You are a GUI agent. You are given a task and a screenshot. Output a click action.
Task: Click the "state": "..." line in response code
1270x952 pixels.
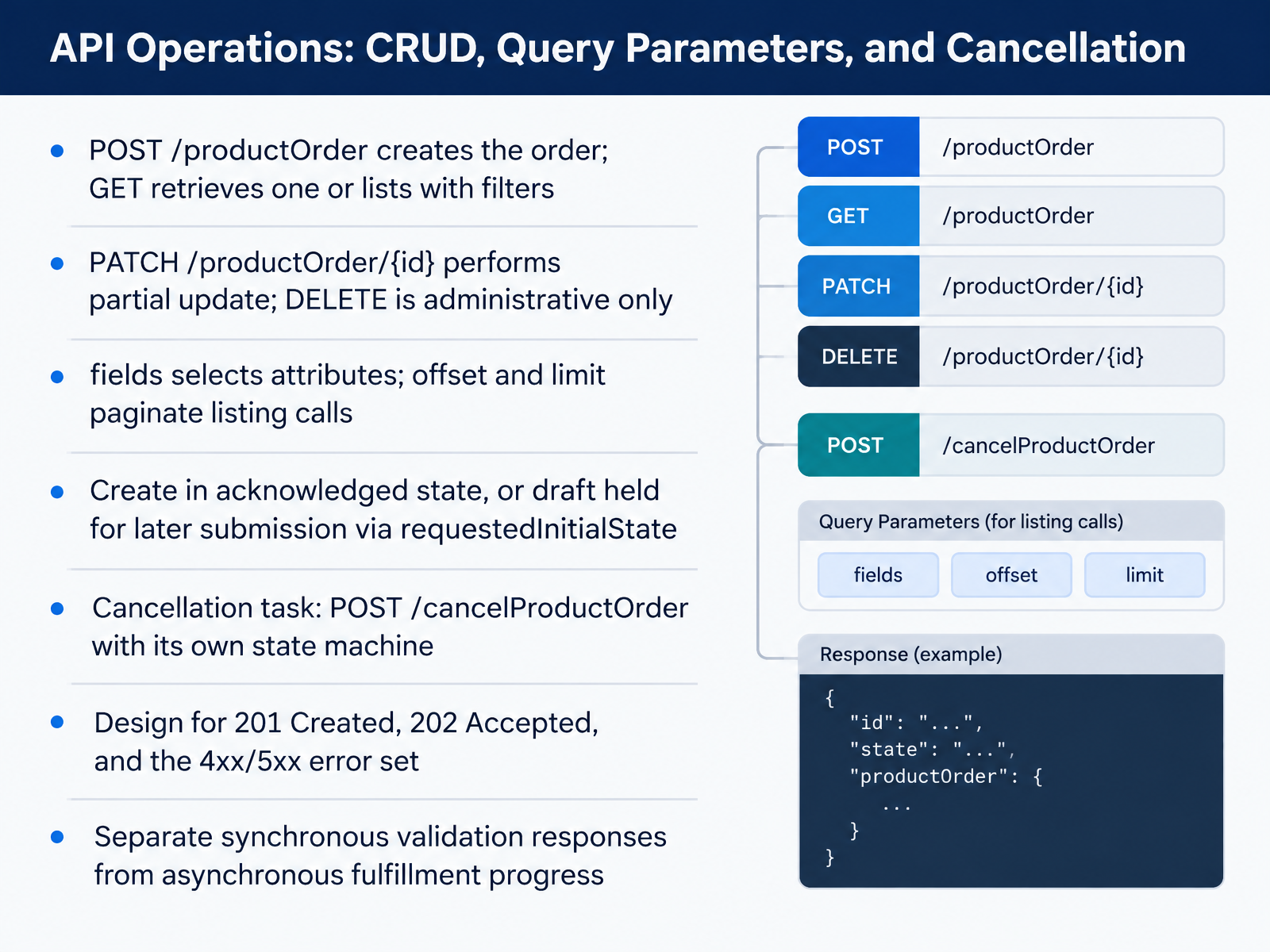point(932,750)
